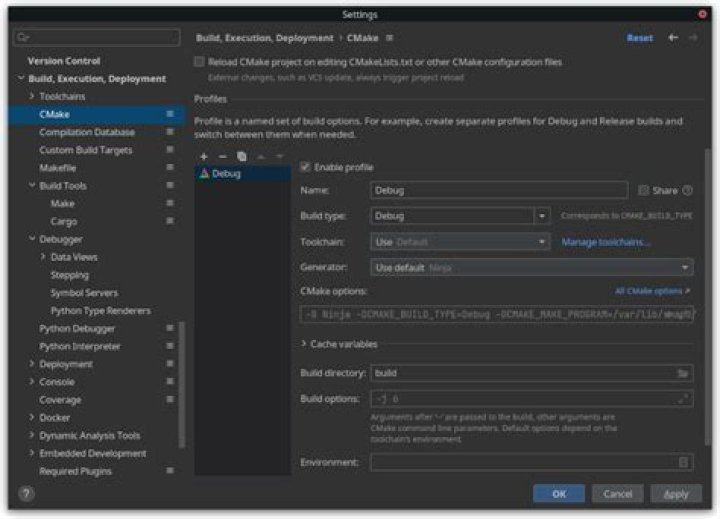This screenshot has width=720, height=519.
Task: Navigate back in settings history
Action: click(x=673, y=38)
